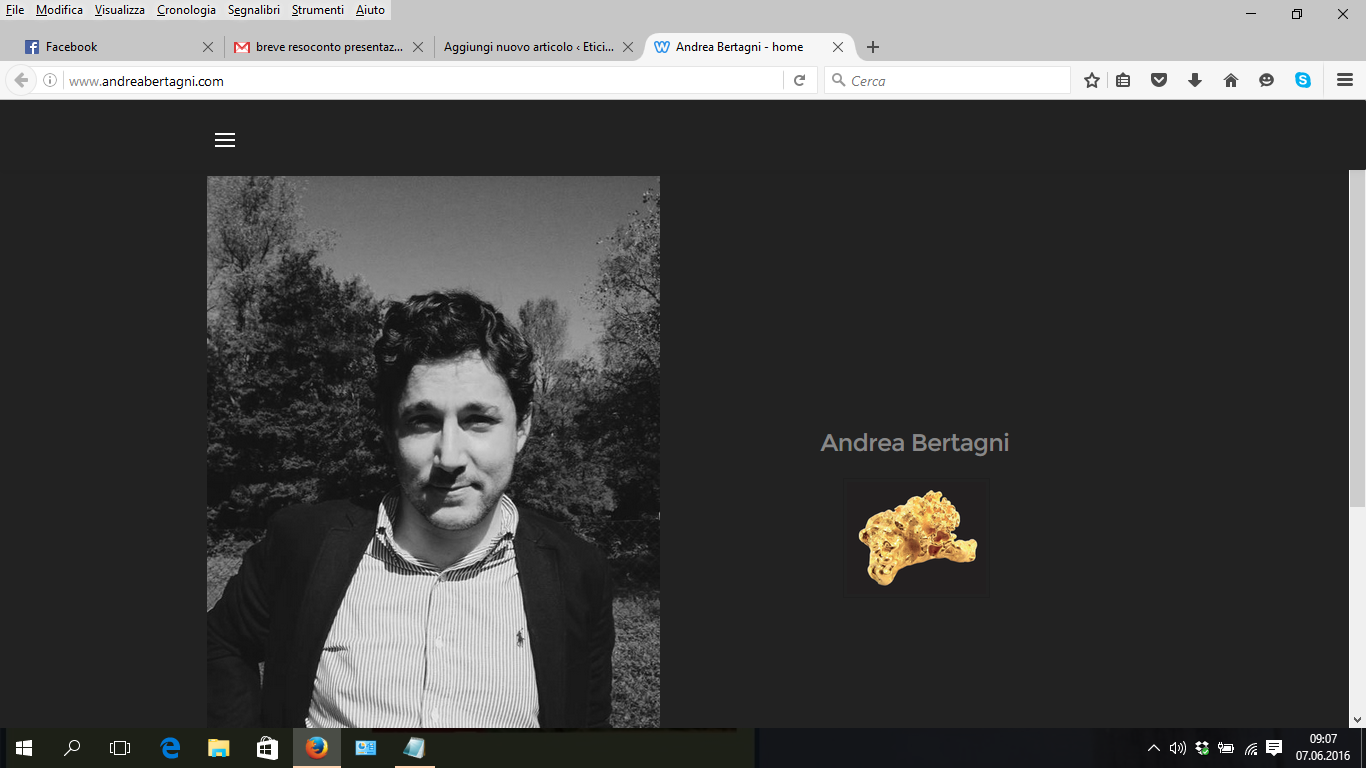This screenshot has width=1366, height=768.
Task: Open the Firefox hamburger menu
Action: coord(1345,81)
